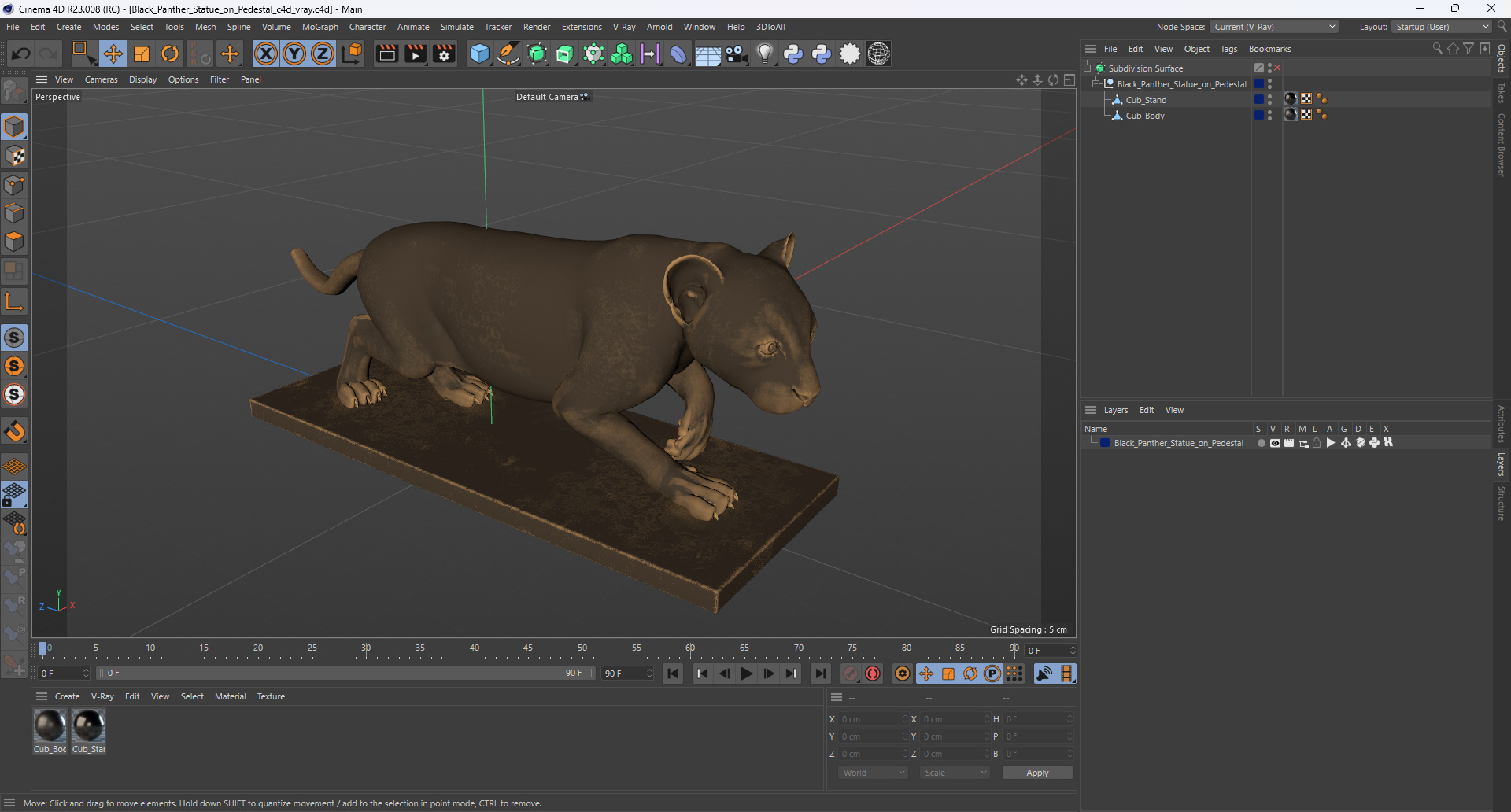The height and width of the screenshot is (812, 1511).
Task: Click the Spline Pen tool icon
Action: [x=508, y=54]
